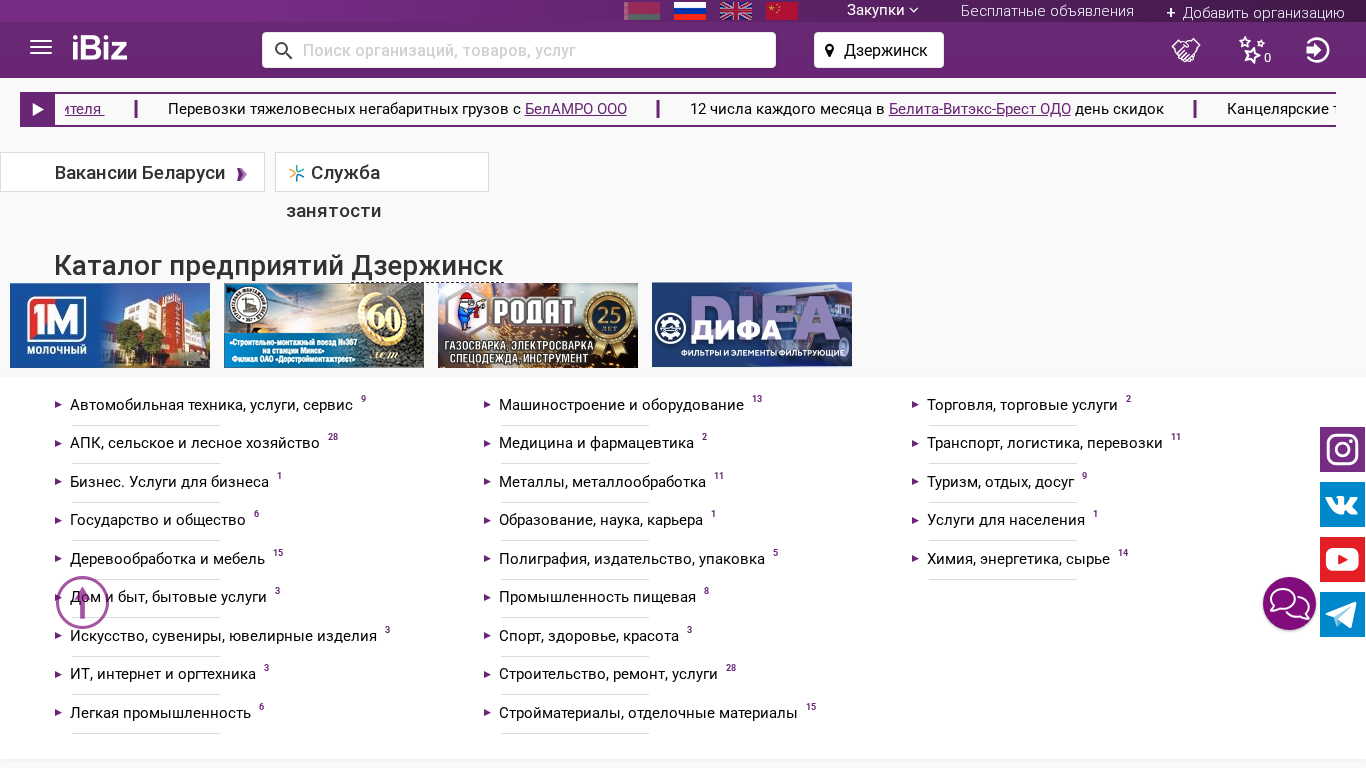Open favorites star icon in header
1366x768 pixels.
click(1251, 50)
